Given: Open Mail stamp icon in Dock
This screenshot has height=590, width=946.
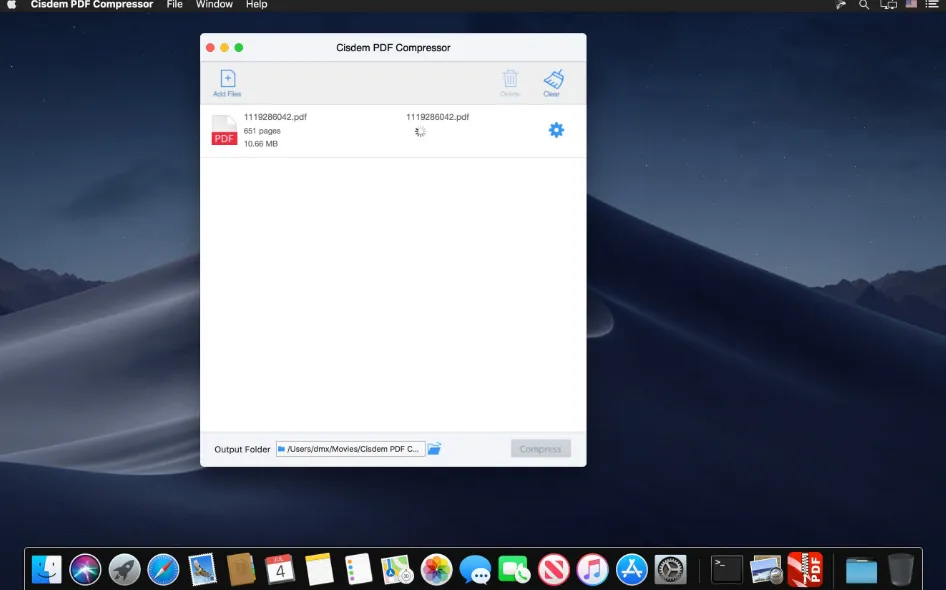Looking at the screenshot, I should (x=202, y=569).
